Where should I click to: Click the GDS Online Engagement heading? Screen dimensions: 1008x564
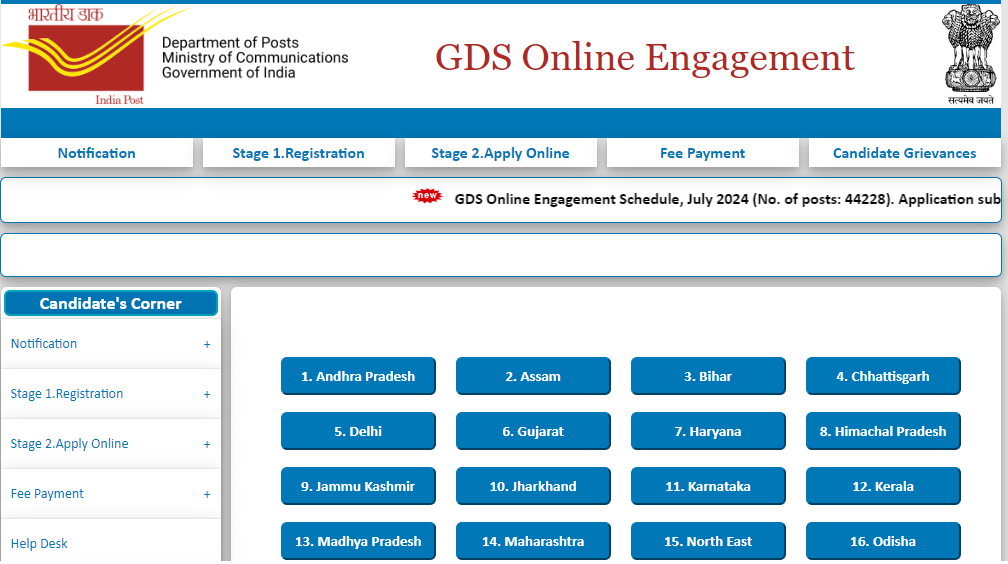[645, 58]
